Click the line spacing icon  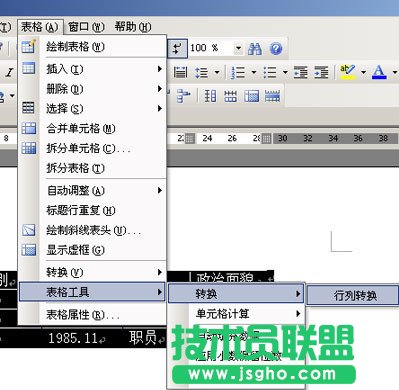tap(201, 72)
